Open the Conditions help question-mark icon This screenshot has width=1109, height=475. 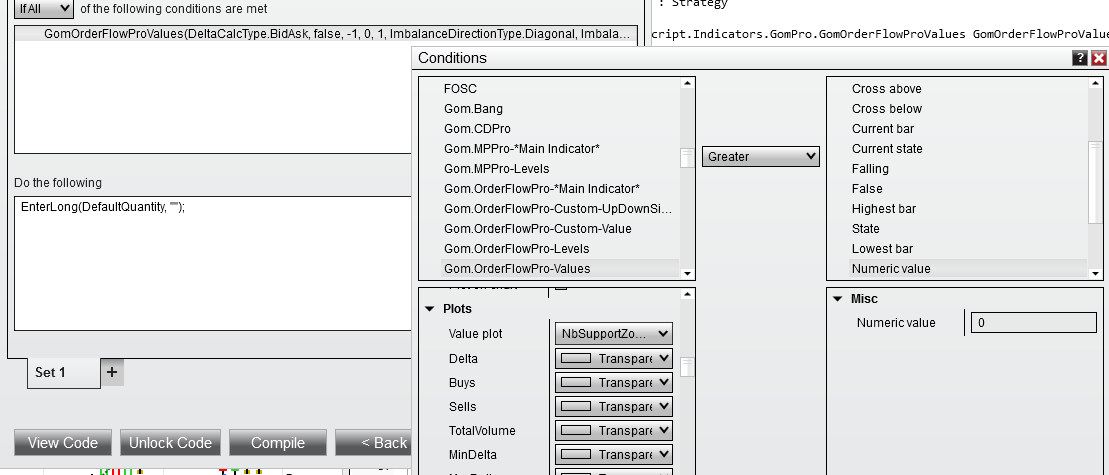(x=1080, y=58)
